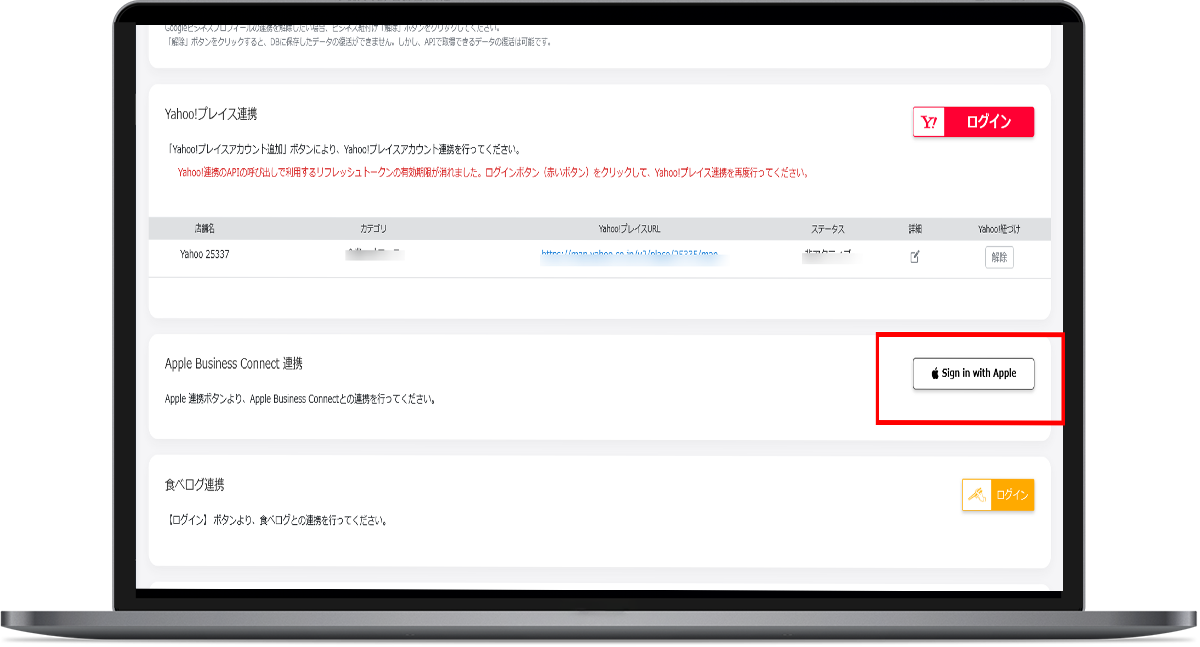Screen dimensions: 1200x647
Task: Click the 解除 unlink button for Yahoo 25337
Action: click(998, 257)
